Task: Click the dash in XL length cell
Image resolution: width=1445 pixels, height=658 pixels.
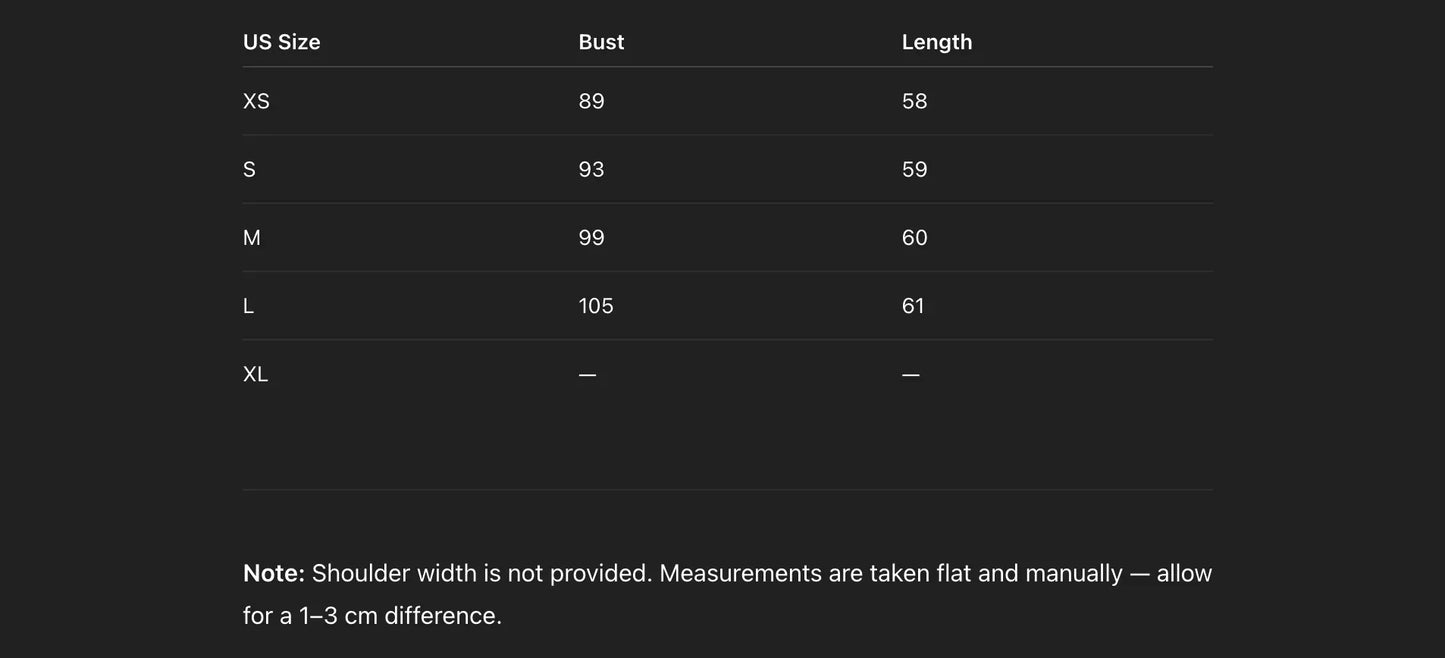Action: point(910,375)
